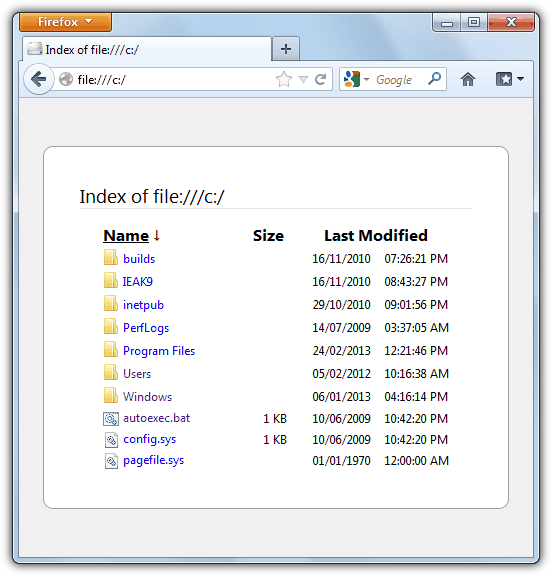
Task: Close the Firefox window
Action: click(x=511, y=22)
